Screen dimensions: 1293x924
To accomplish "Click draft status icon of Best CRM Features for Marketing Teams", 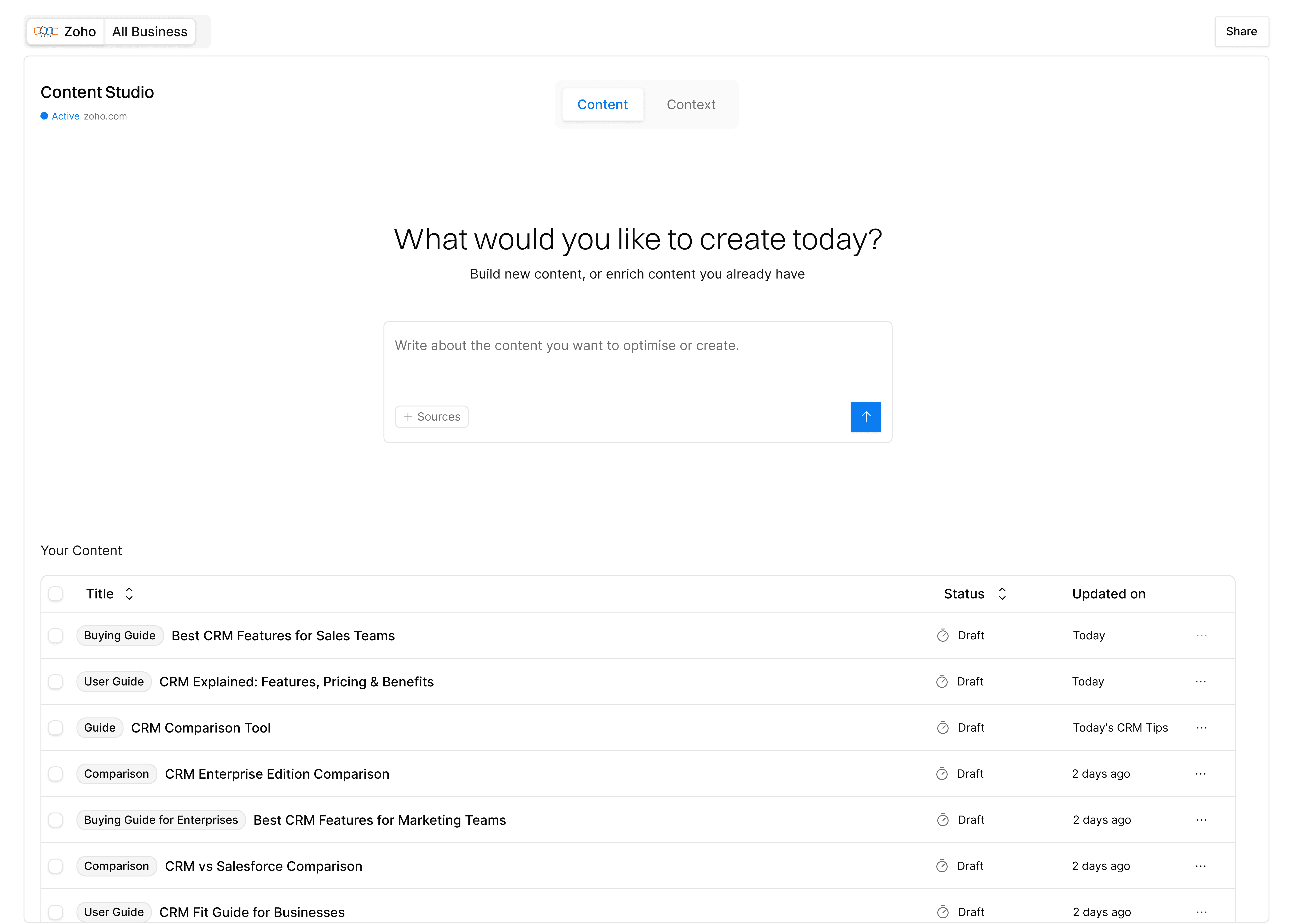I will click(x=942, y=820).
